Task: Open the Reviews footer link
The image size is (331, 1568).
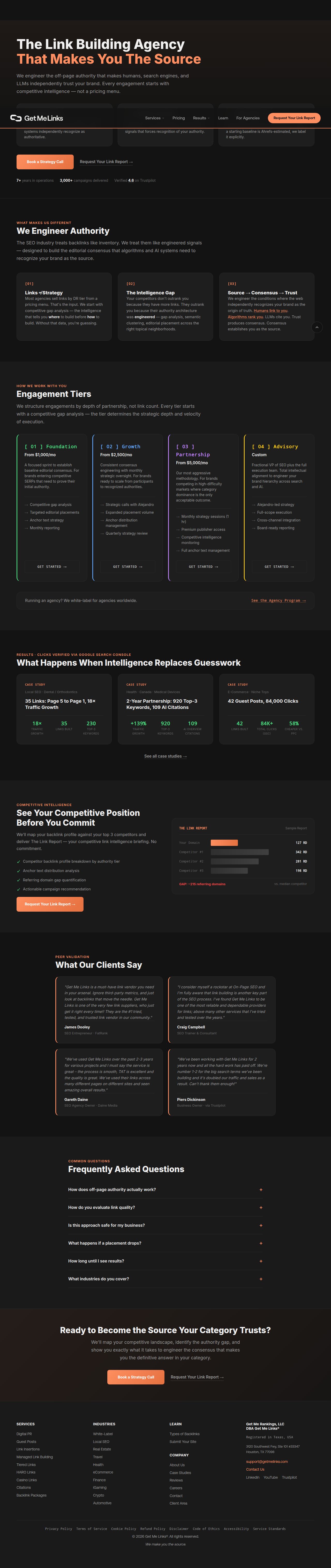Action: click(x=176, y=1480)
